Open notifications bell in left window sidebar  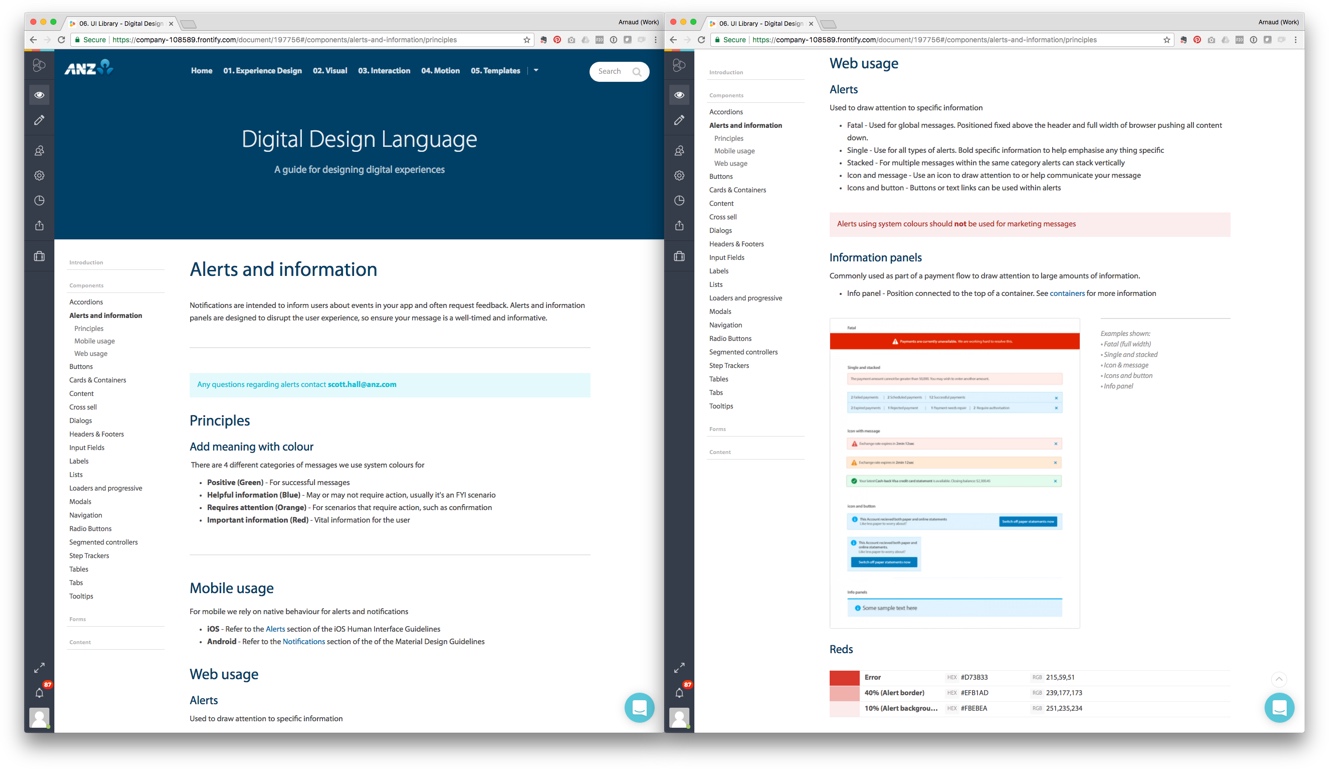pos(39,692)
